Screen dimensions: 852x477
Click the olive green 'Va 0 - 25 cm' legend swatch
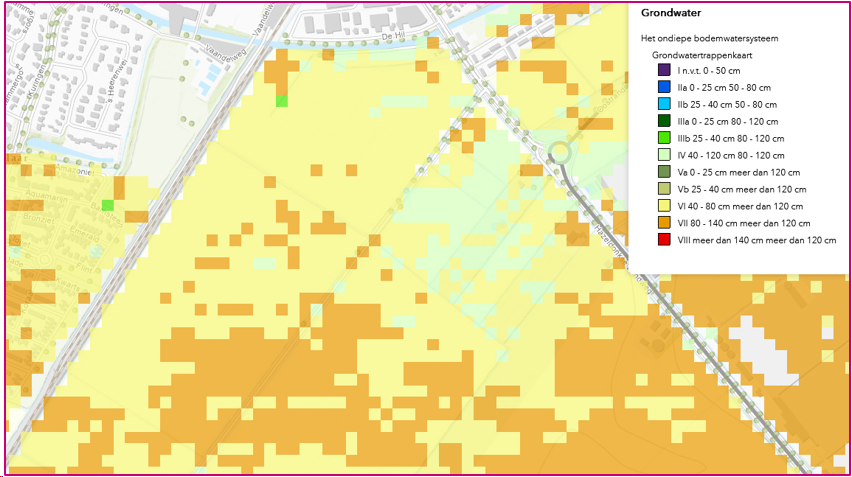664,172
